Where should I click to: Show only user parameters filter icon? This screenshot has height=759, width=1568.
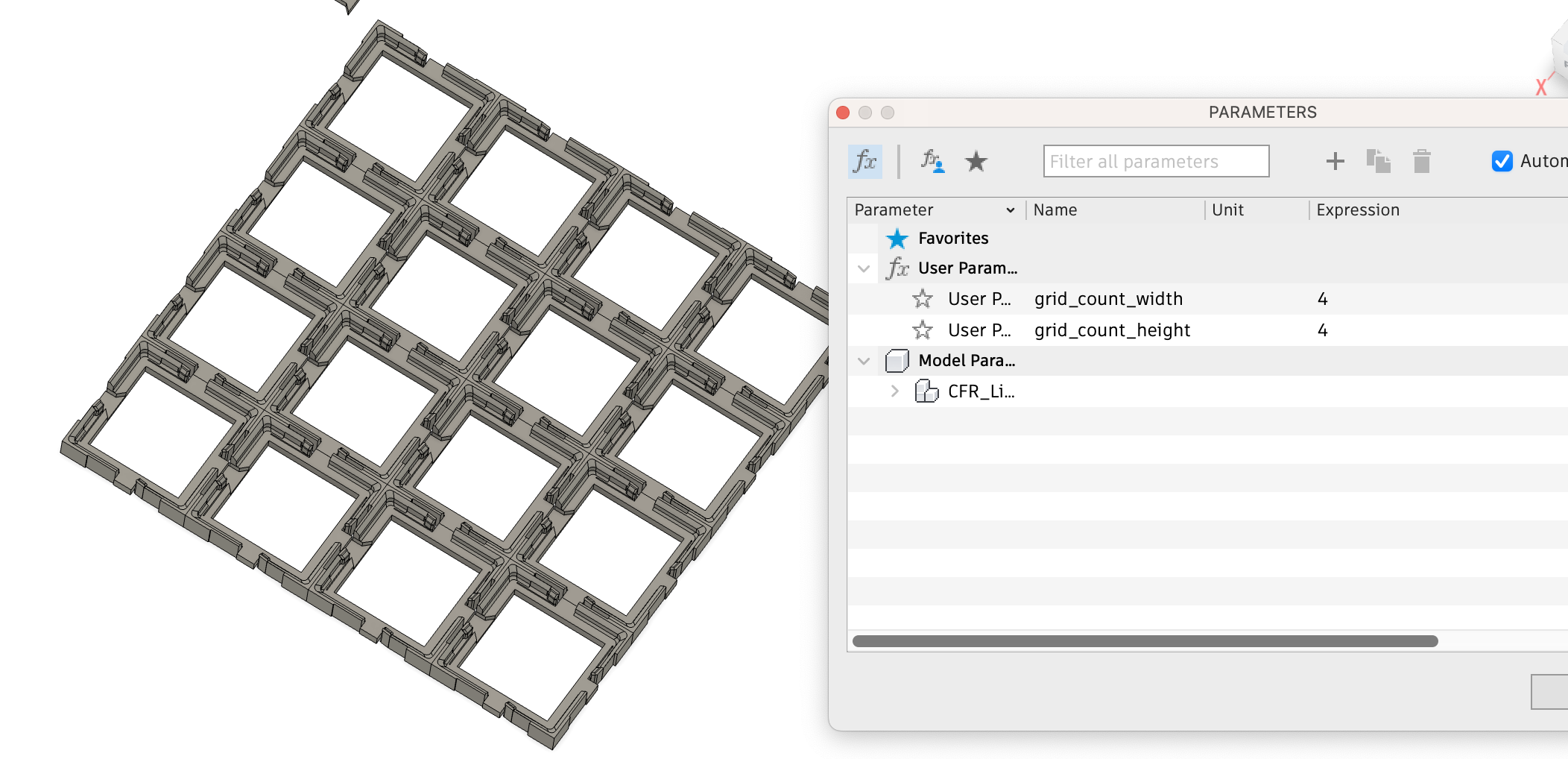click(932, 161)
